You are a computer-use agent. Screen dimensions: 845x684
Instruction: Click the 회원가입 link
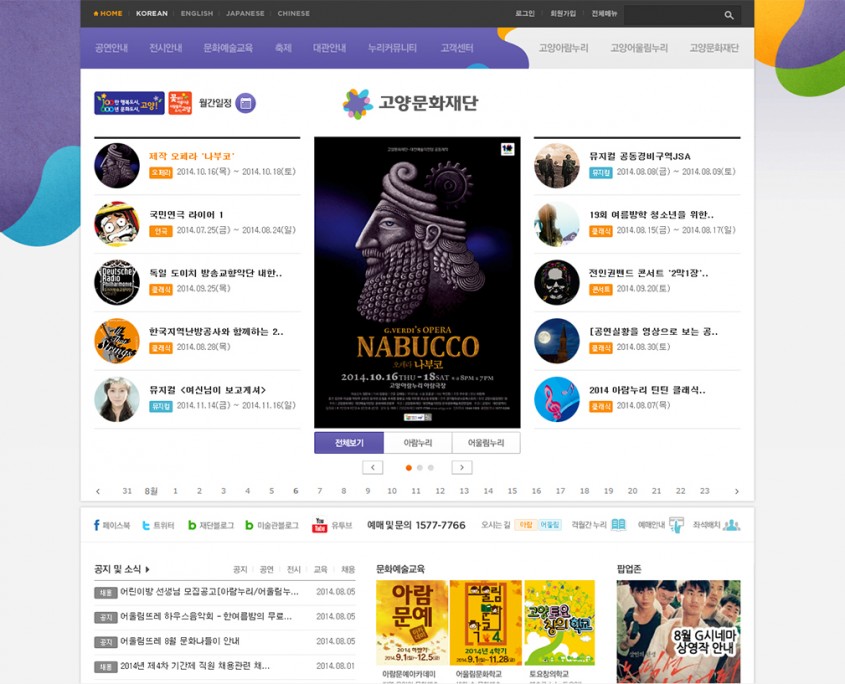563,13
